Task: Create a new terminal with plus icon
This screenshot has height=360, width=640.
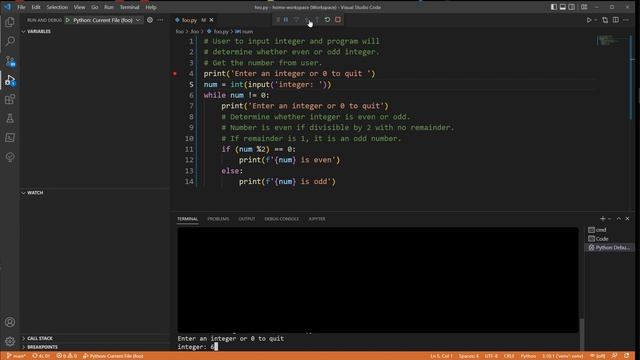Action: pos(602,219)
